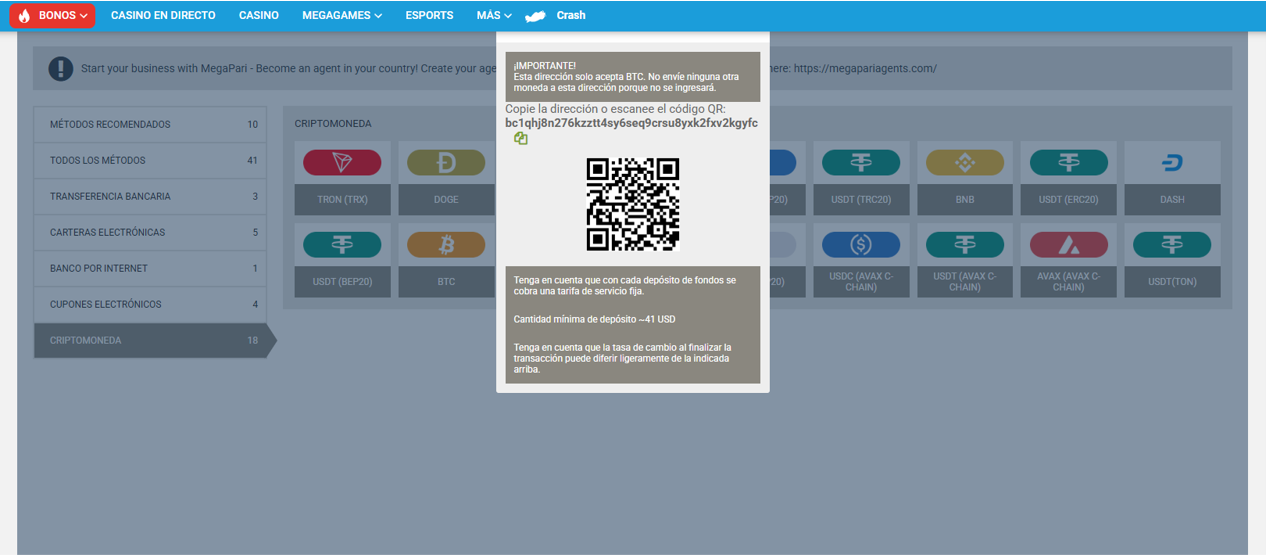Click the CRIPTOMONEDA section heading

(x=333, y=124)
